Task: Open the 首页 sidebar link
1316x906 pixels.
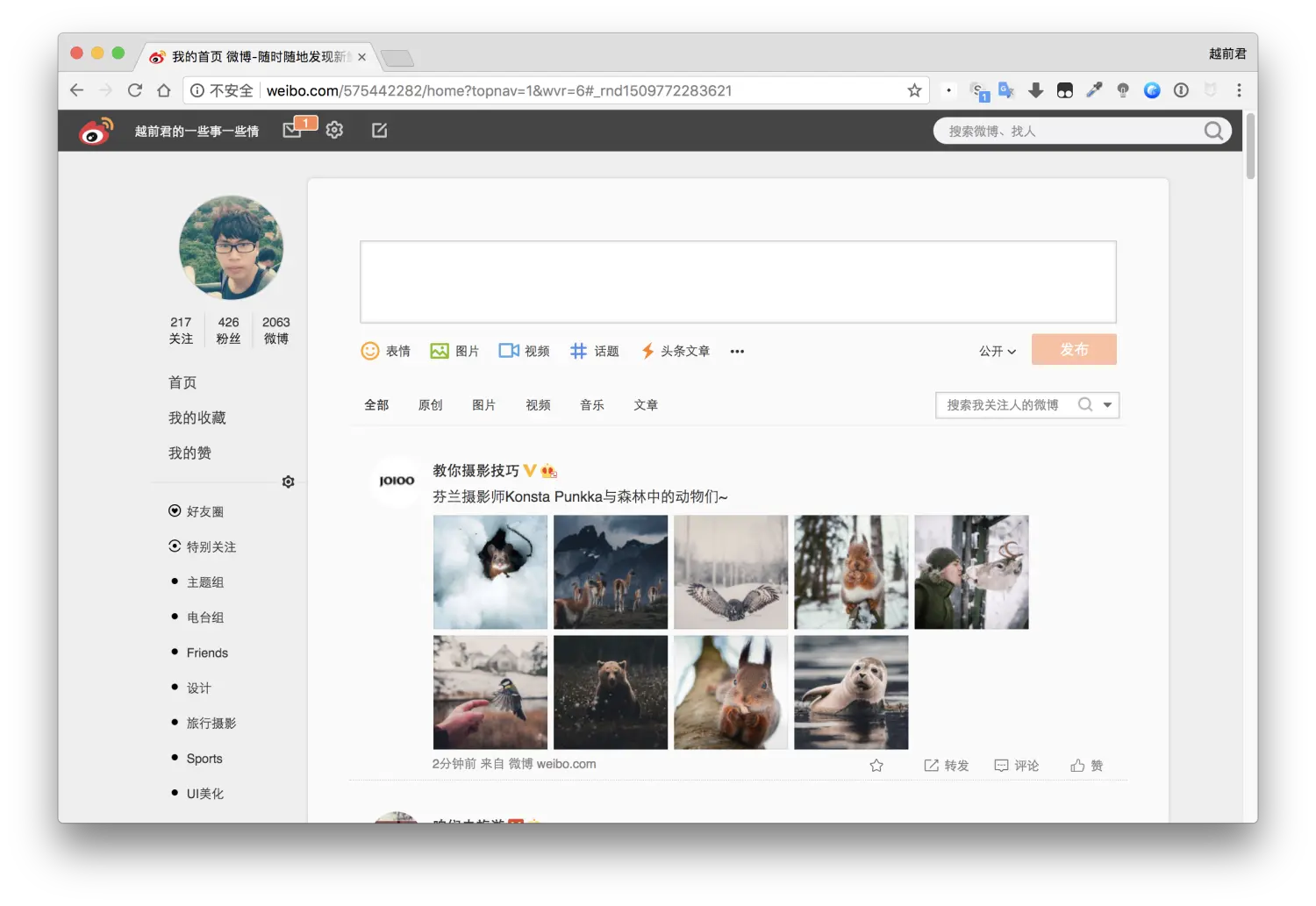Action: 182,382
